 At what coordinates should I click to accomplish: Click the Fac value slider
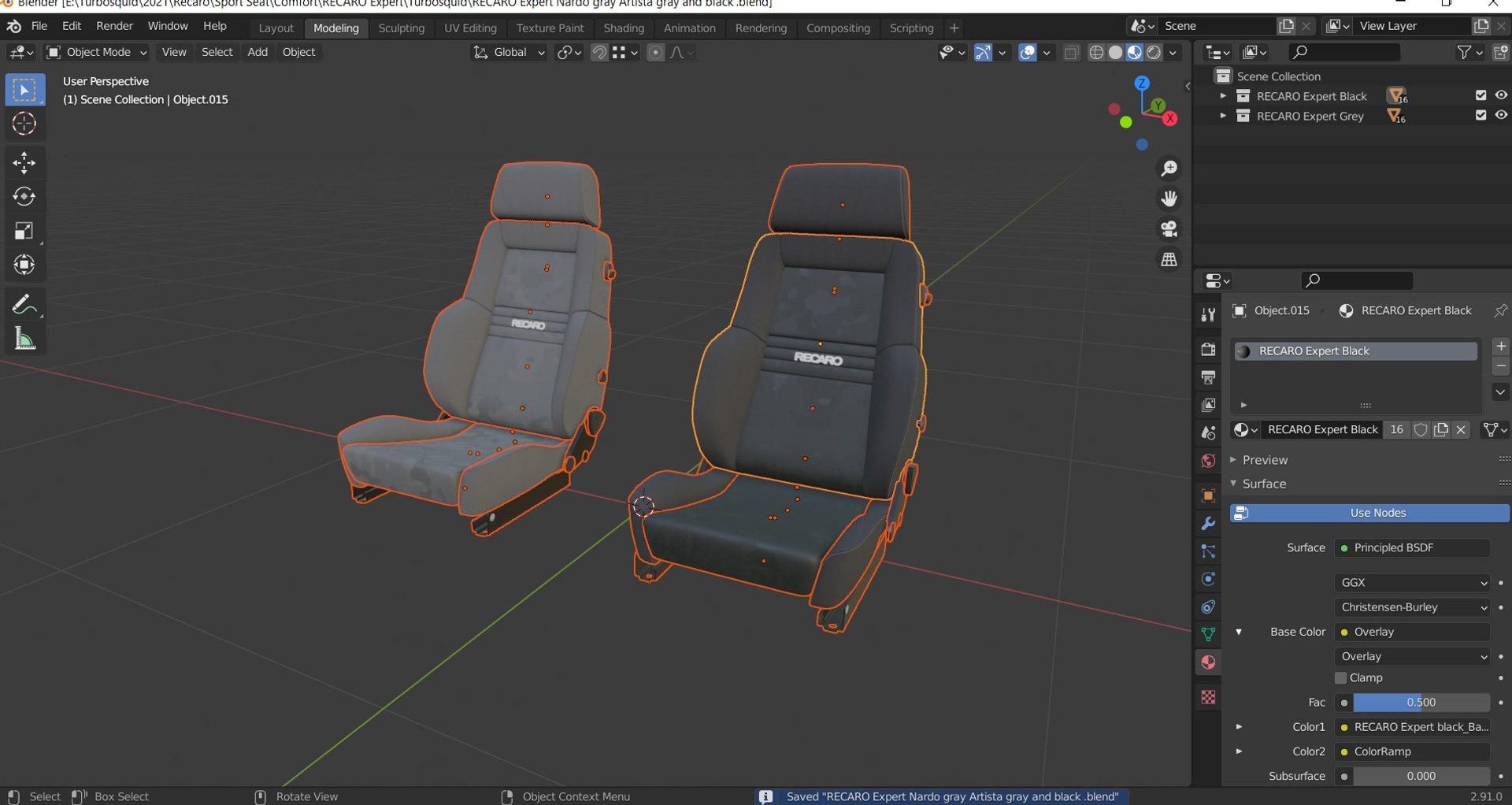click(x=1421, y=703)
